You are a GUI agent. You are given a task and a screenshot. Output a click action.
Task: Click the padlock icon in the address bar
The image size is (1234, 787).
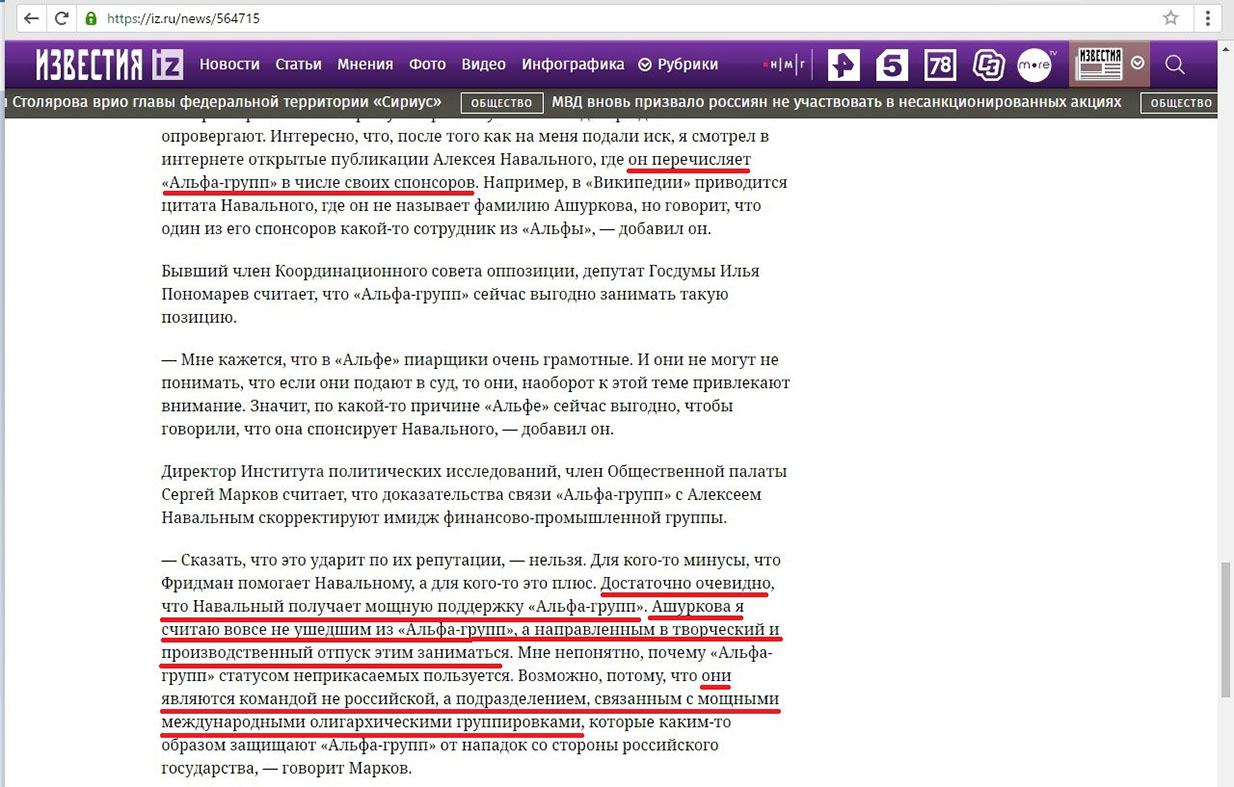[92, 18]
